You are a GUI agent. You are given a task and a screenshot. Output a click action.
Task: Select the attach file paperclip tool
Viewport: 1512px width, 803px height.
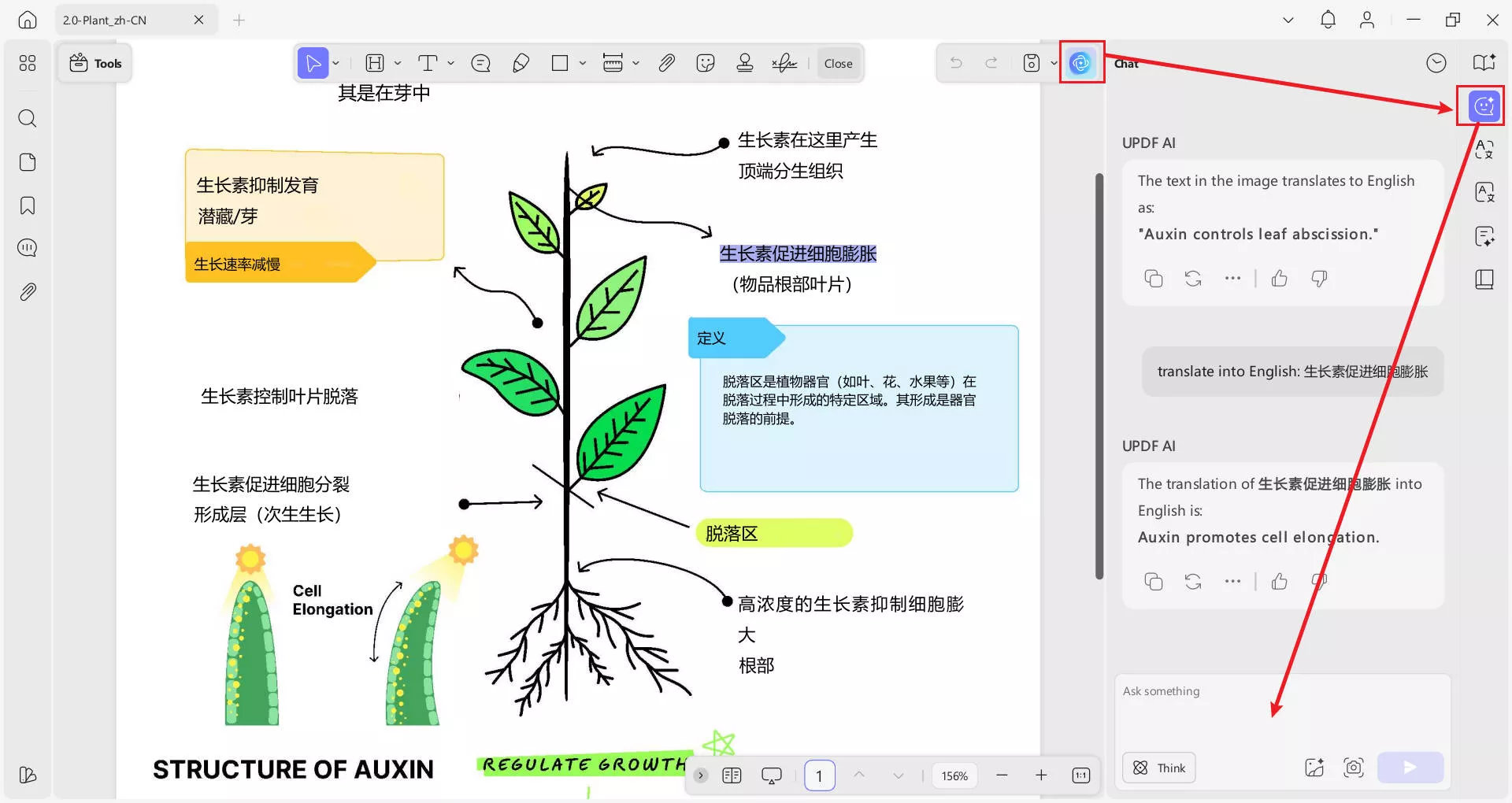[x=666, y=63]
